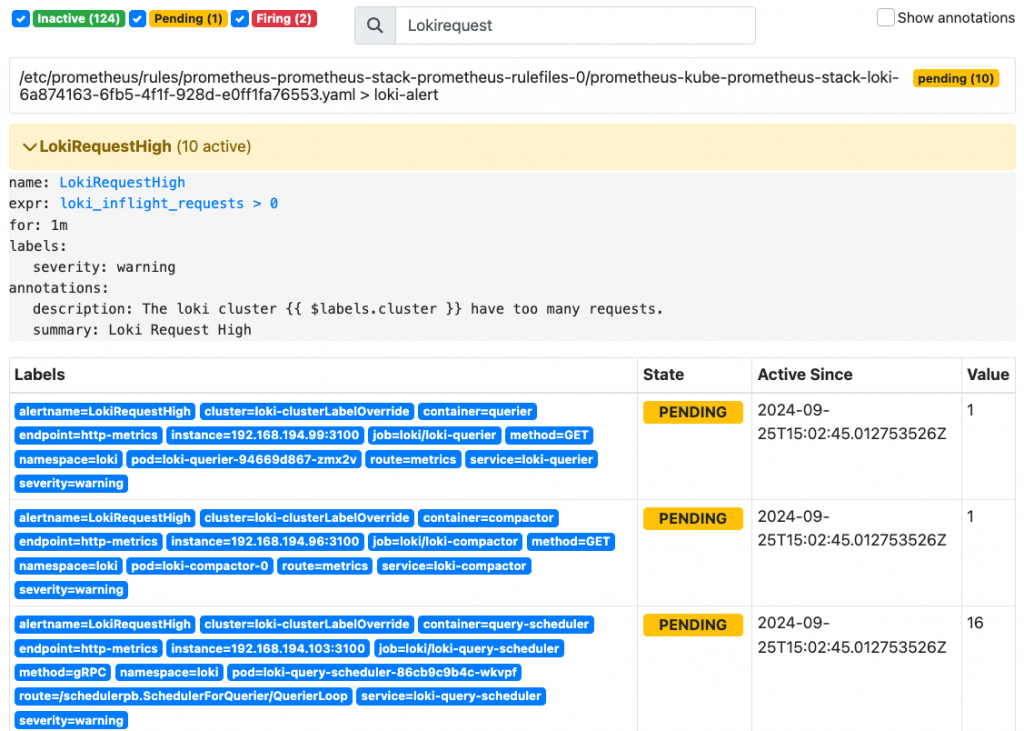Screen dimensions: 1024x731
Task: Click the service=loki-querier label
Action: pos(531,459)
